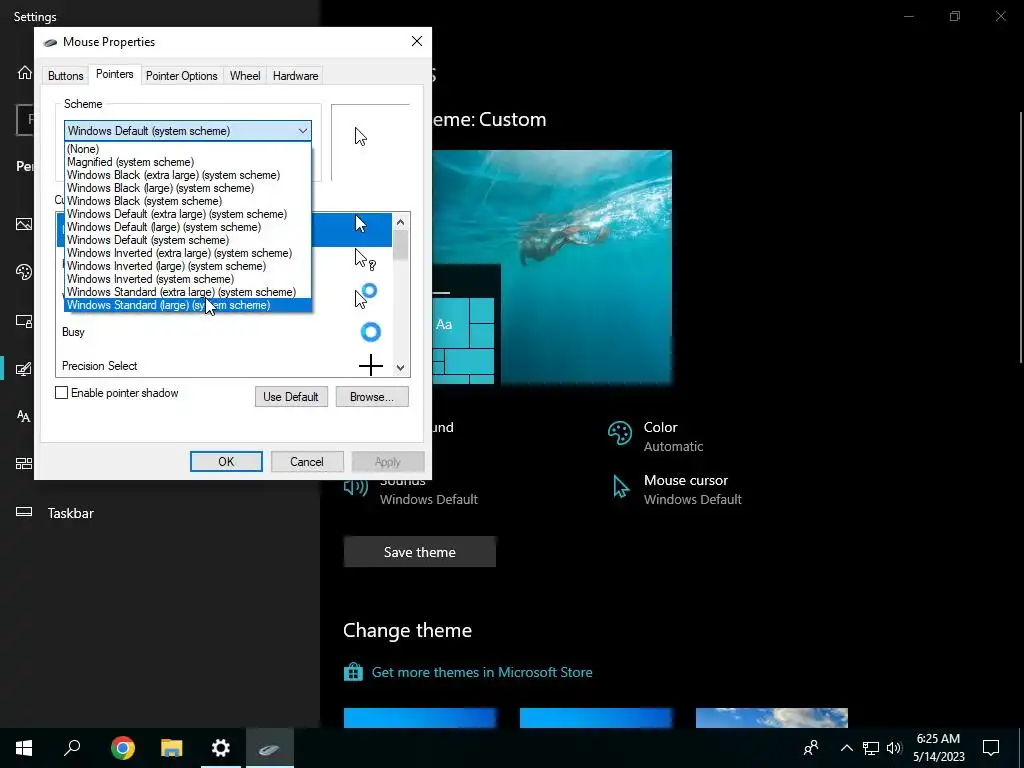Open Taskbar page in Settings sidebar
Screen dimensions: 1024x768
click(71, 513)
